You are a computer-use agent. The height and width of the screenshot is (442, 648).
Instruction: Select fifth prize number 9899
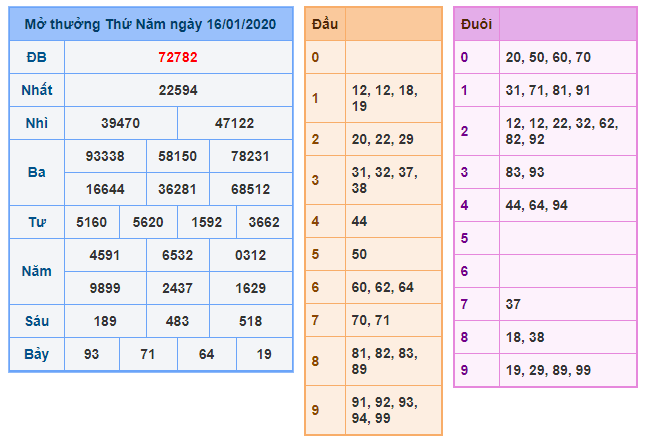[x=105, y=288]
